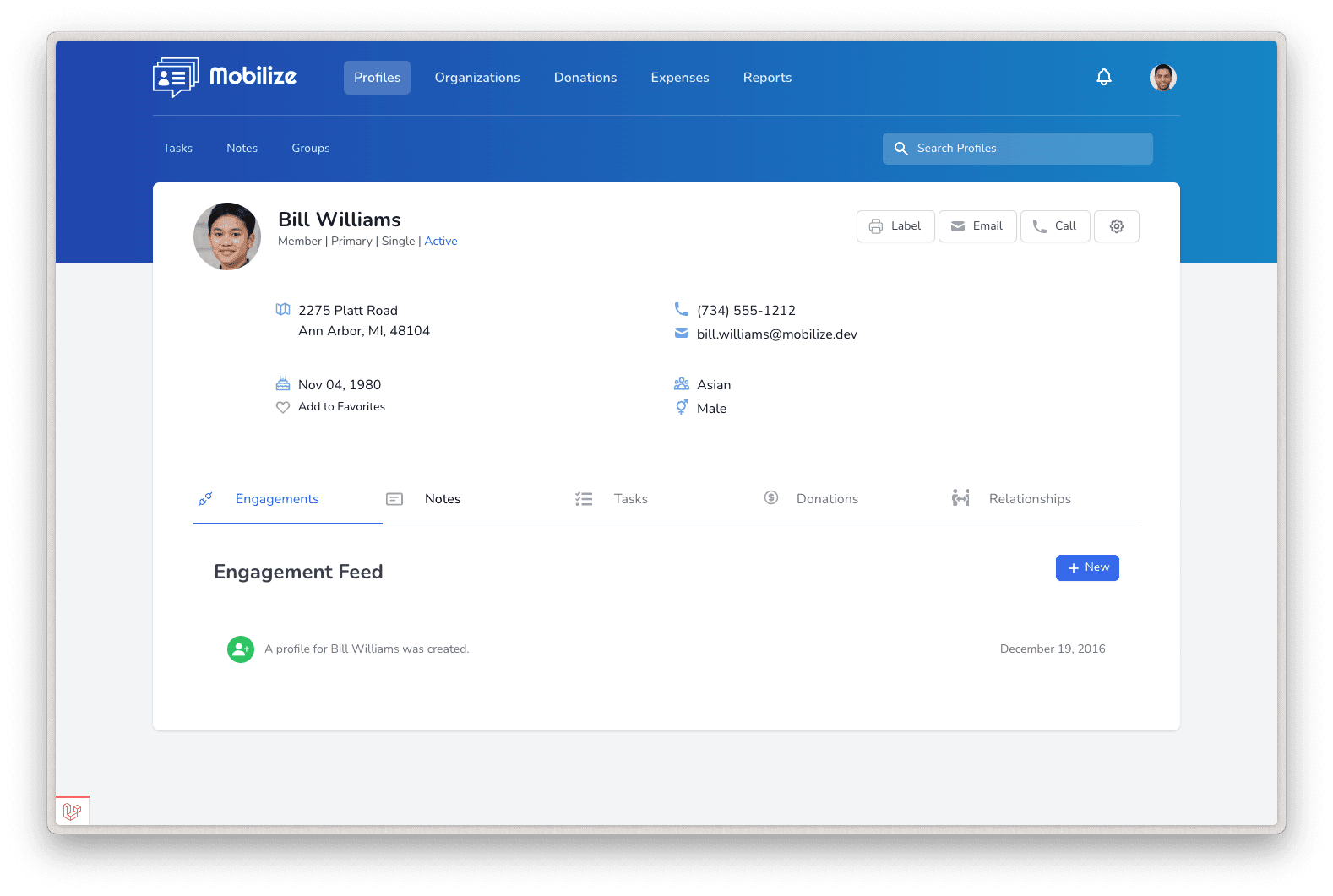1333x896 pixels.
Task: Click the Mobilize logo icon
Action: pos(176,78)
